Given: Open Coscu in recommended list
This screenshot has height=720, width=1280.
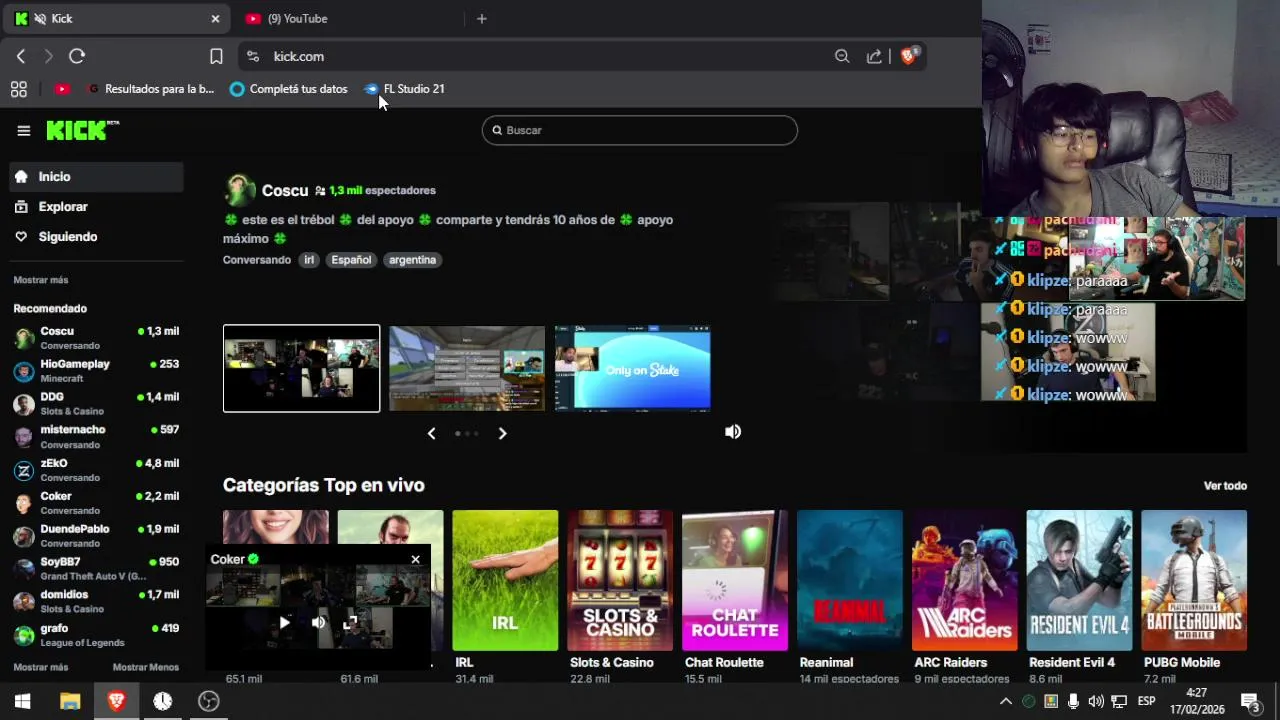Looking at the screenshot, I should pos(96,338).
